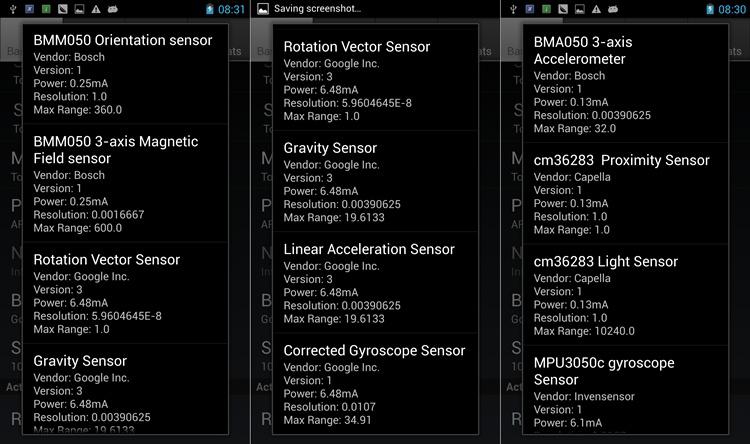Viewport: 750px width, 444px height.
Task: Tap the green notification icon in left screenshot
Action: tap(46, 9)
